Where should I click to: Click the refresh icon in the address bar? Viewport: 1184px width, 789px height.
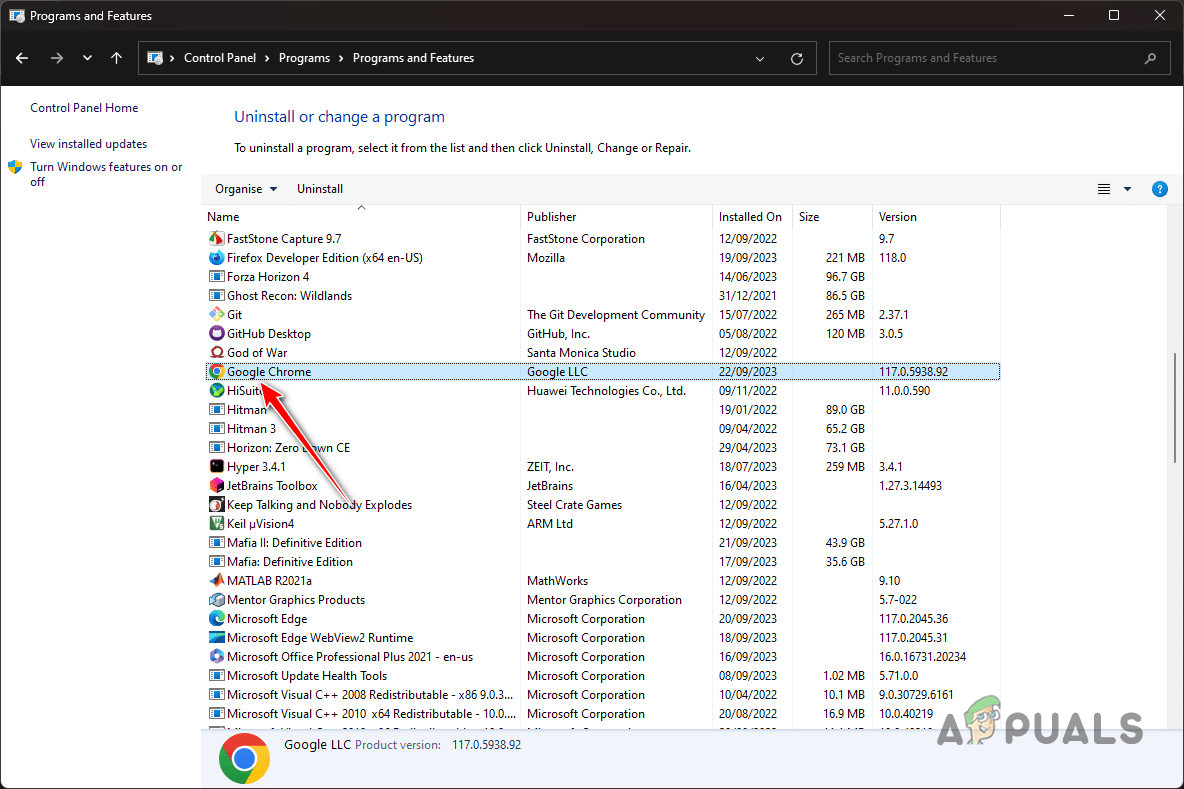coord(797,58)
